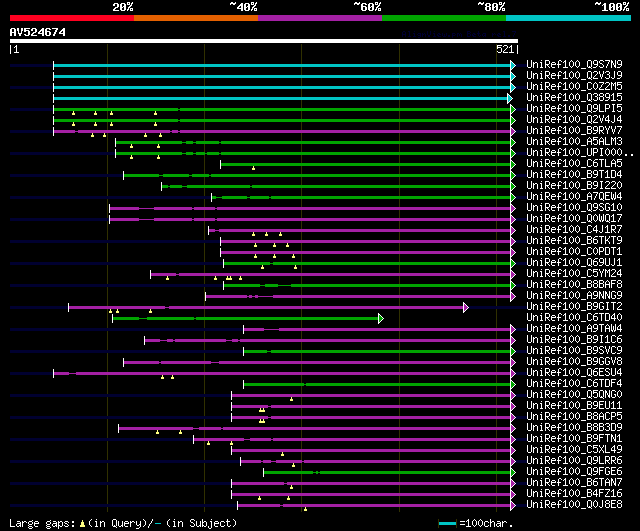640x531 pixels.
Task: Click the green C6TD40 alignment arrowhead
Action: 381,318
